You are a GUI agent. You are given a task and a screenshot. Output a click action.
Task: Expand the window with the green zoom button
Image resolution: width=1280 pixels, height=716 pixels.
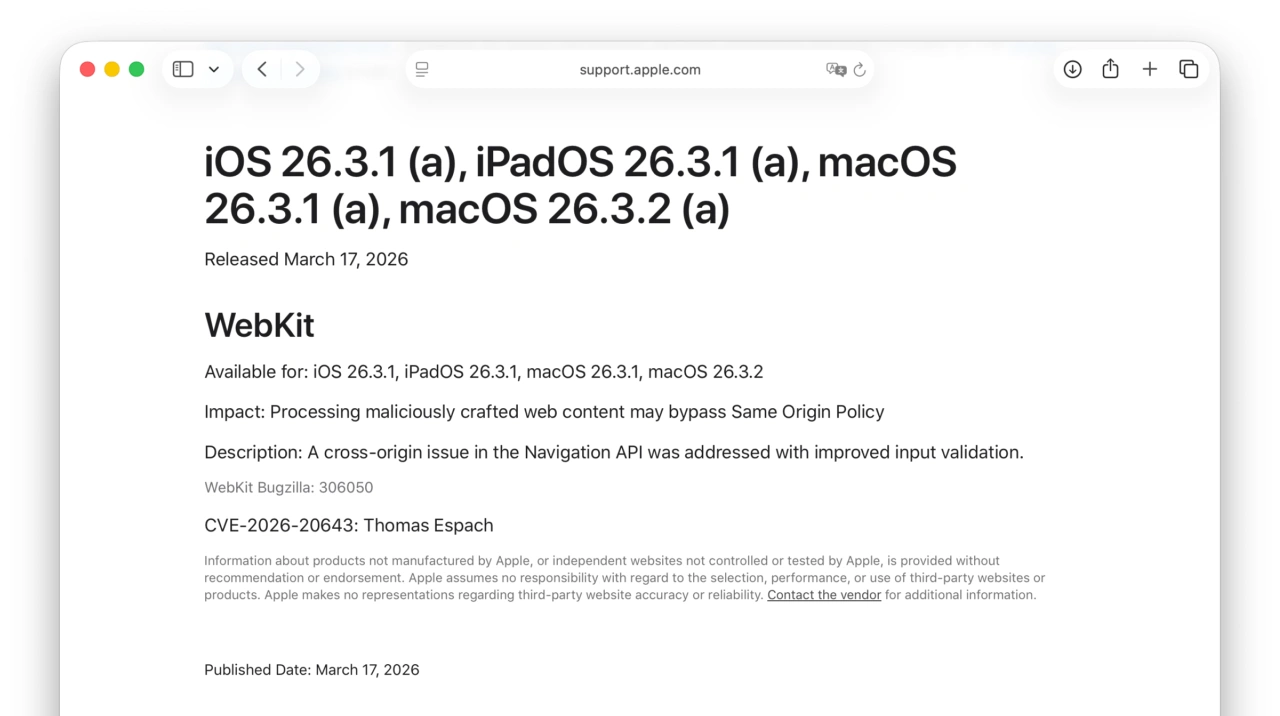136,68
